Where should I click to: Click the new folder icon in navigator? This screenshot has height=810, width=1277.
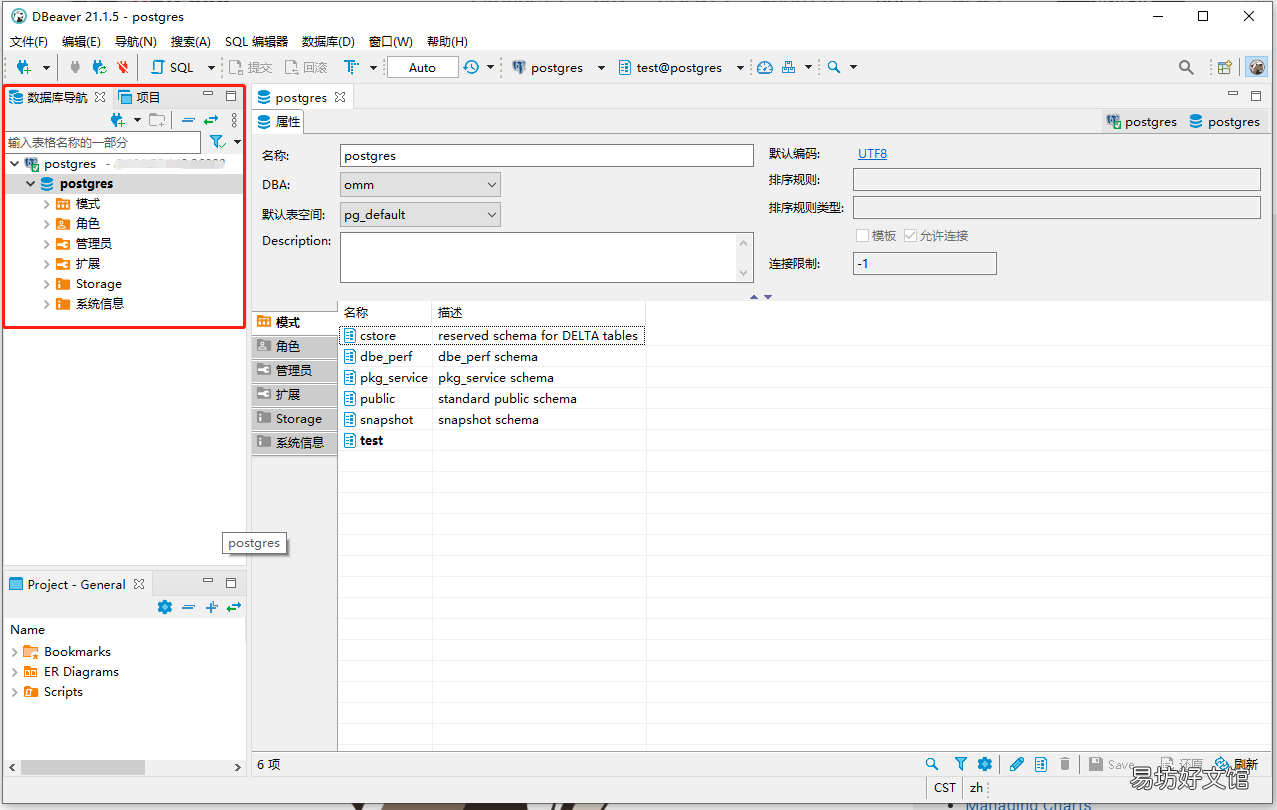pyautogui.click(x=157, y=120)
